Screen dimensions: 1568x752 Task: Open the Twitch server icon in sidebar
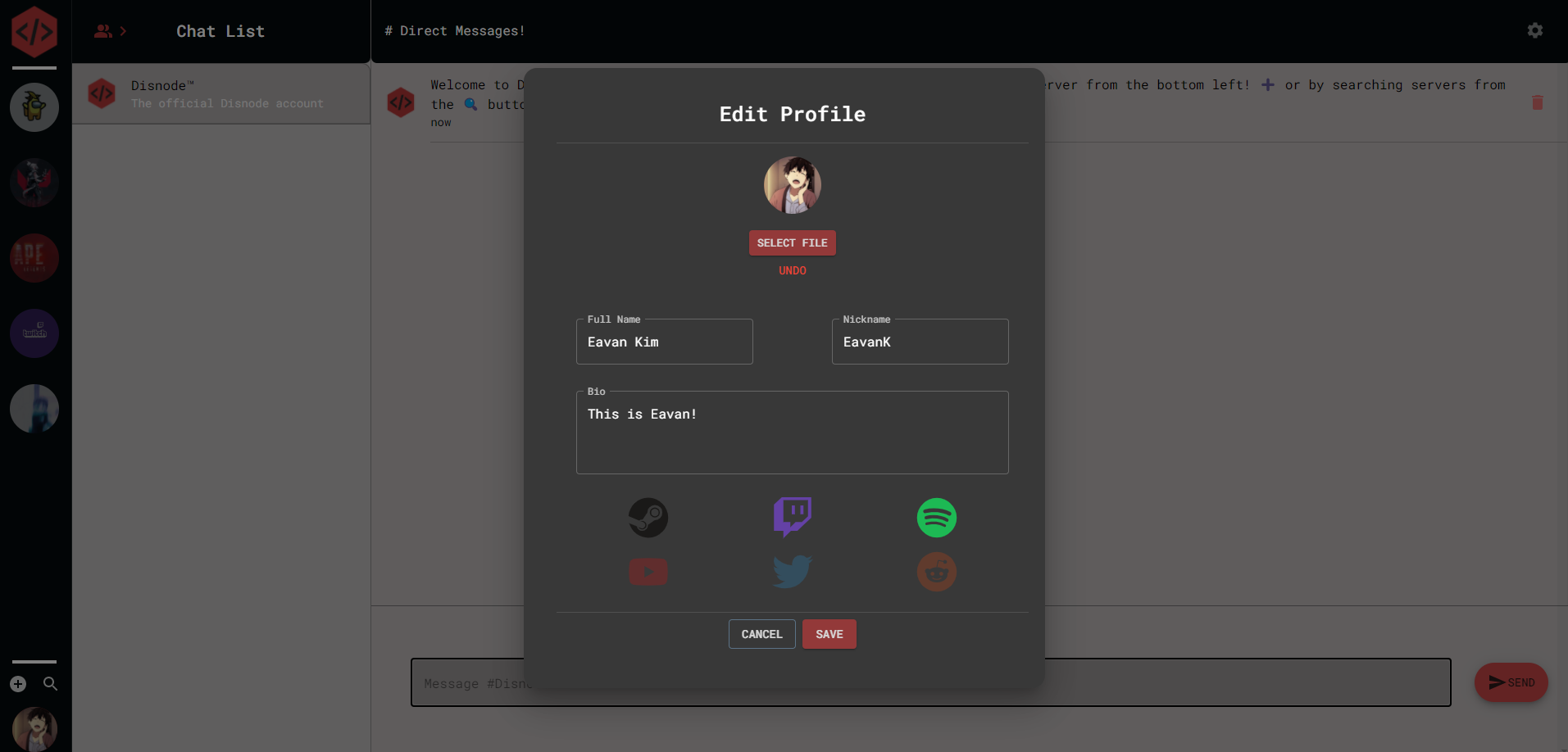(x=34, y=333)
